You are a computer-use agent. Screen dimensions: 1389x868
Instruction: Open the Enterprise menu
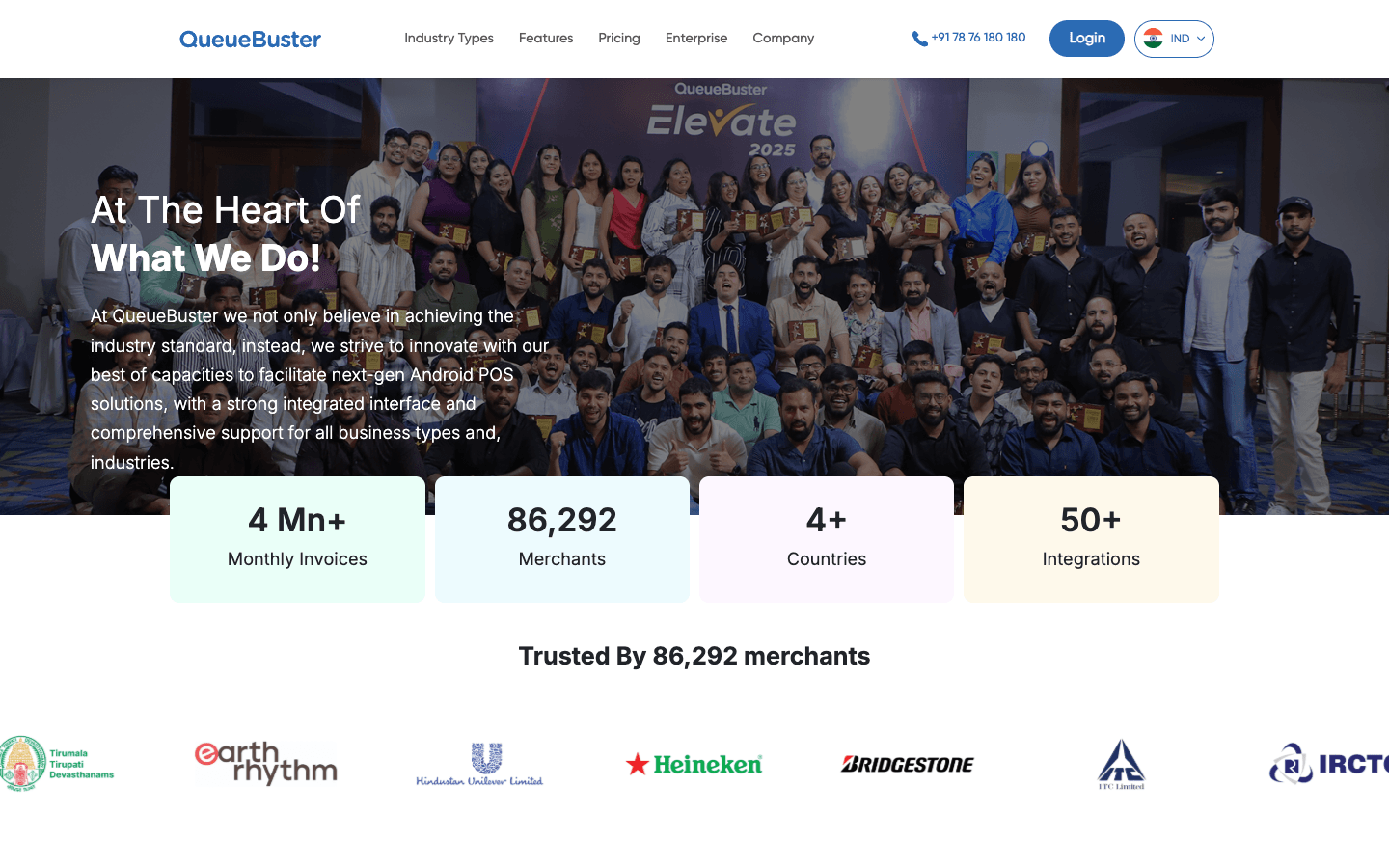pyautogui.click(x=696, y=39)
